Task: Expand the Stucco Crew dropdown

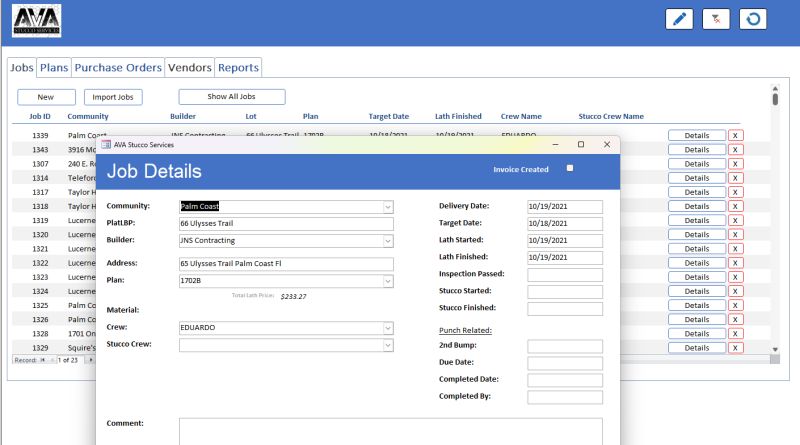Action: click(388, 345)
